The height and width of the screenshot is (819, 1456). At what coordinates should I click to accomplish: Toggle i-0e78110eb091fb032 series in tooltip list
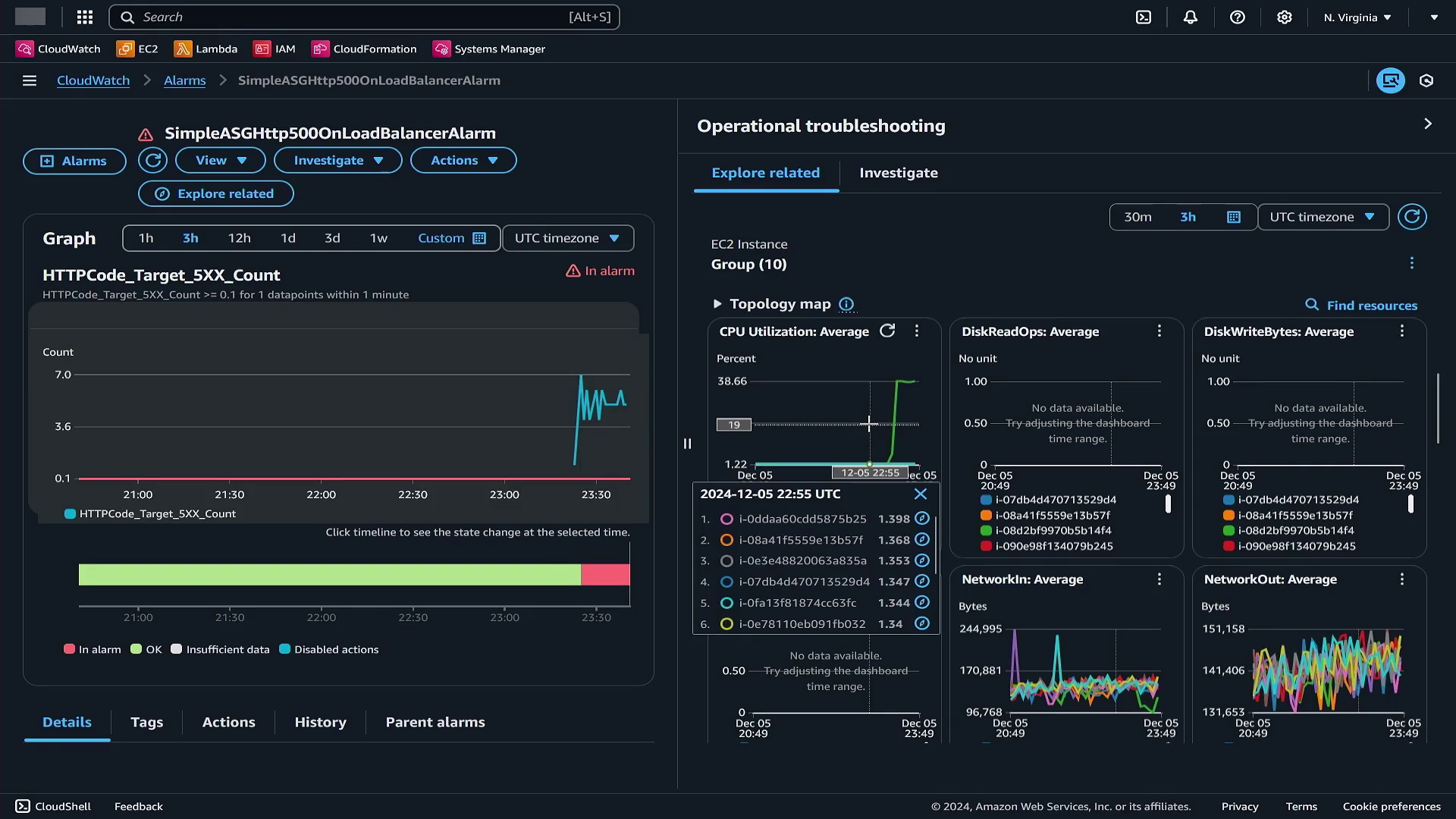[x=726, y=624]
